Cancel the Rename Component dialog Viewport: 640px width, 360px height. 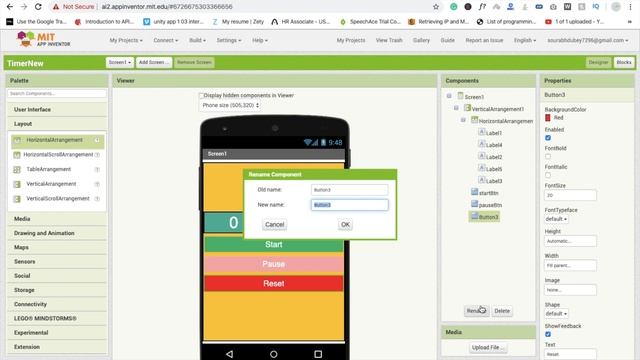pyautogui.click(x=274, y=224)
